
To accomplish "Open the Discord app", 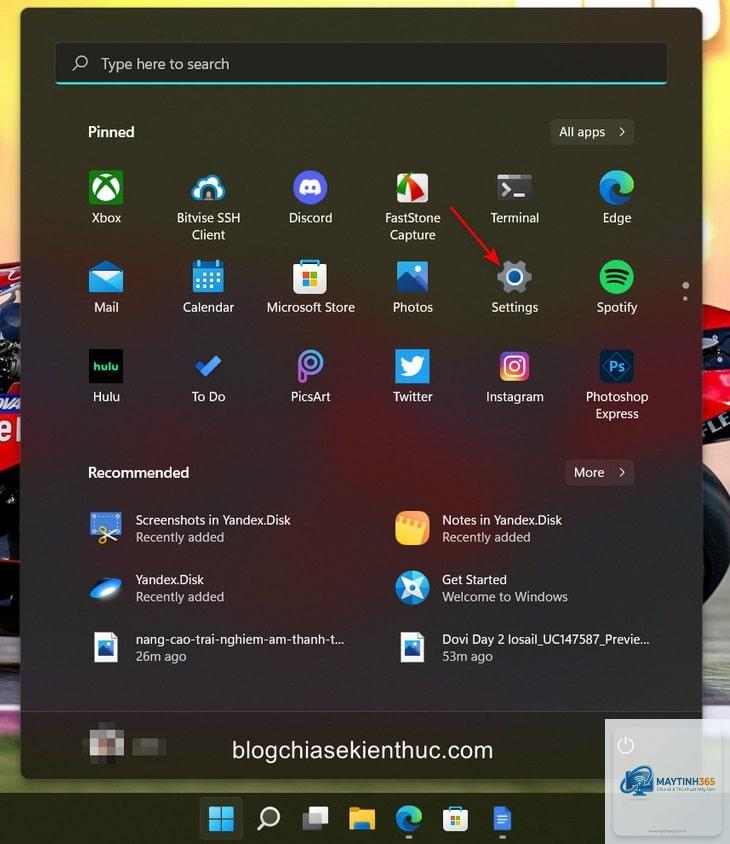I will click(x=310, y=198).
